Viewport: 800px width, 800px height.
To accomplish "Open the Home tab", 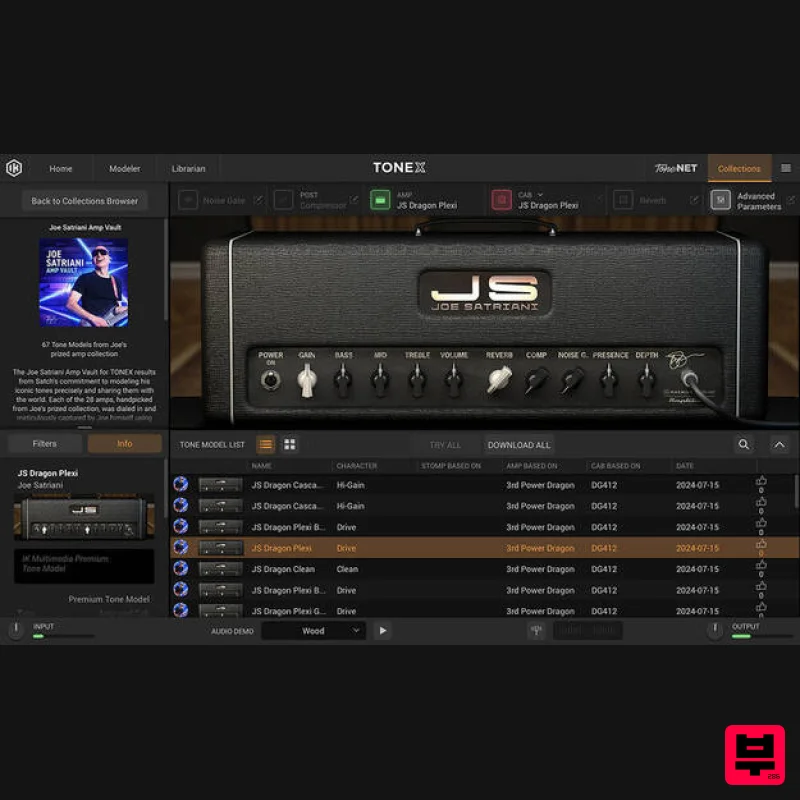I will 60,168.
